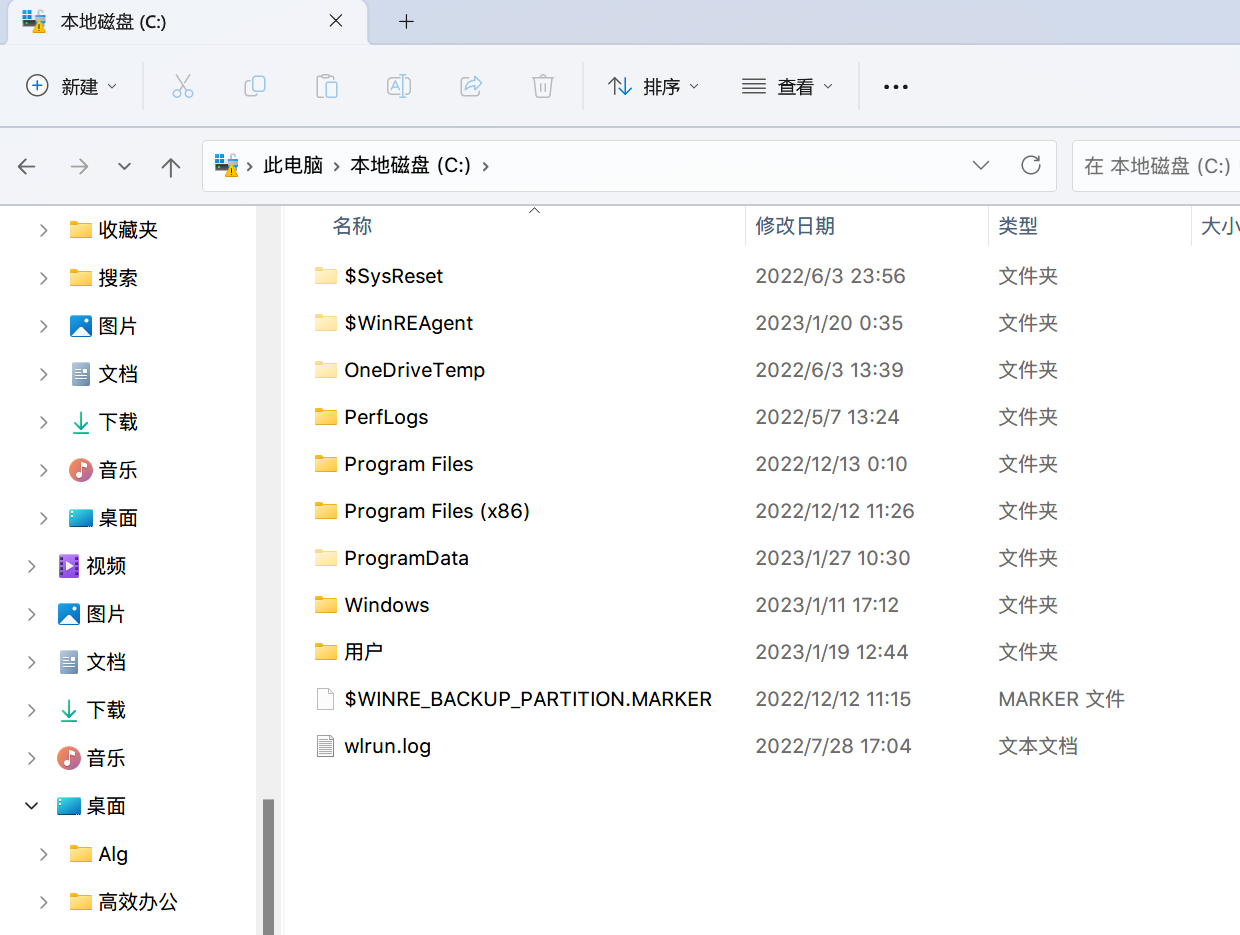Click the back navigation arrow
Viewport: 1240px width, 935px height.
pos(27,166)
